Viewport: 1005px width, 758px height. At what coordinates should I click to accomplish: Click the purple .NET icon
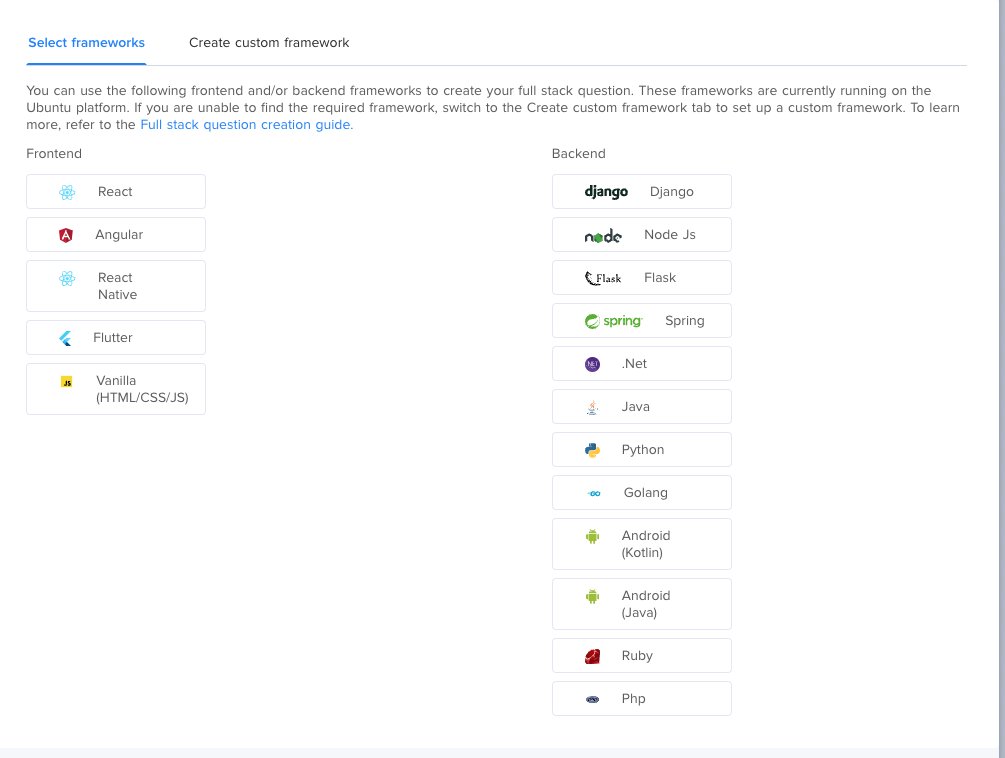592,364
